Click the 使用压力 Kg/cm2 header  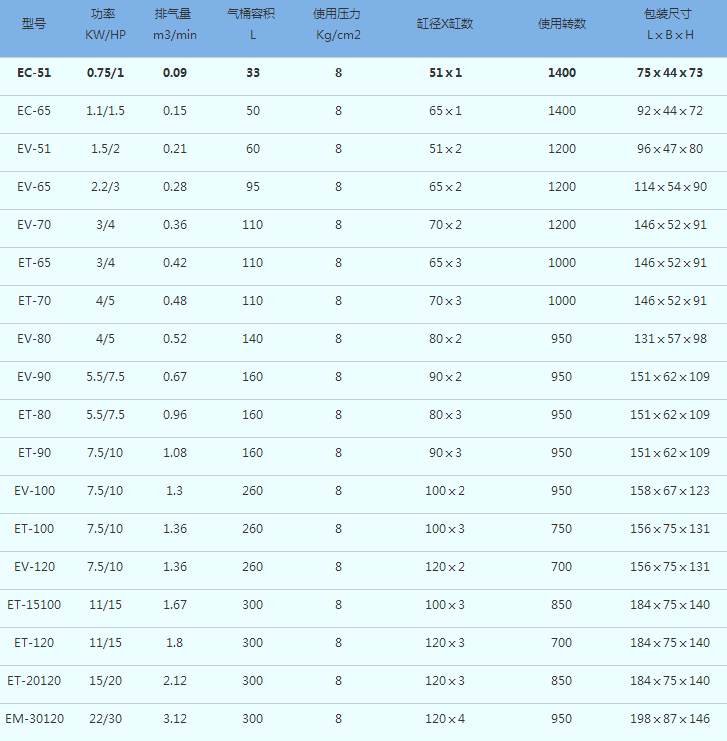[338, 25]
